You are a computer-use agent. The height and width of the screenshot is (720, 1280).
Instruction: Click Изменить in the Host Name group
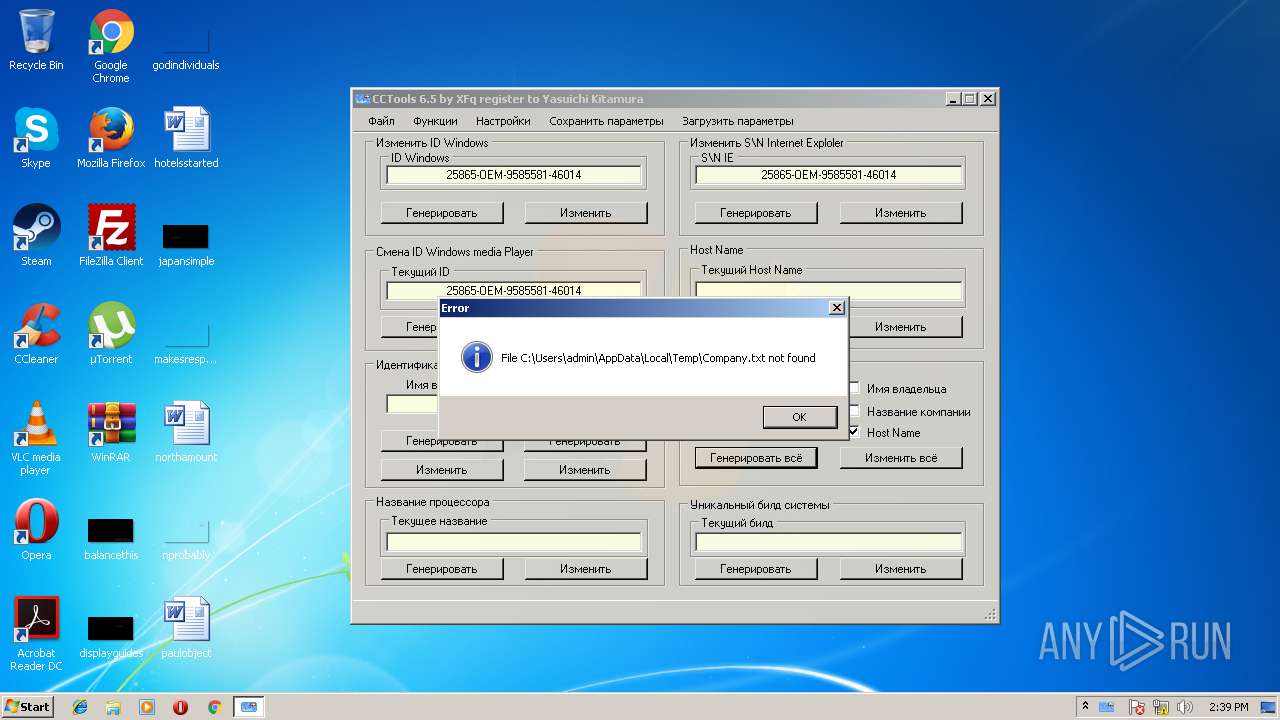click(x=900, y=327)
